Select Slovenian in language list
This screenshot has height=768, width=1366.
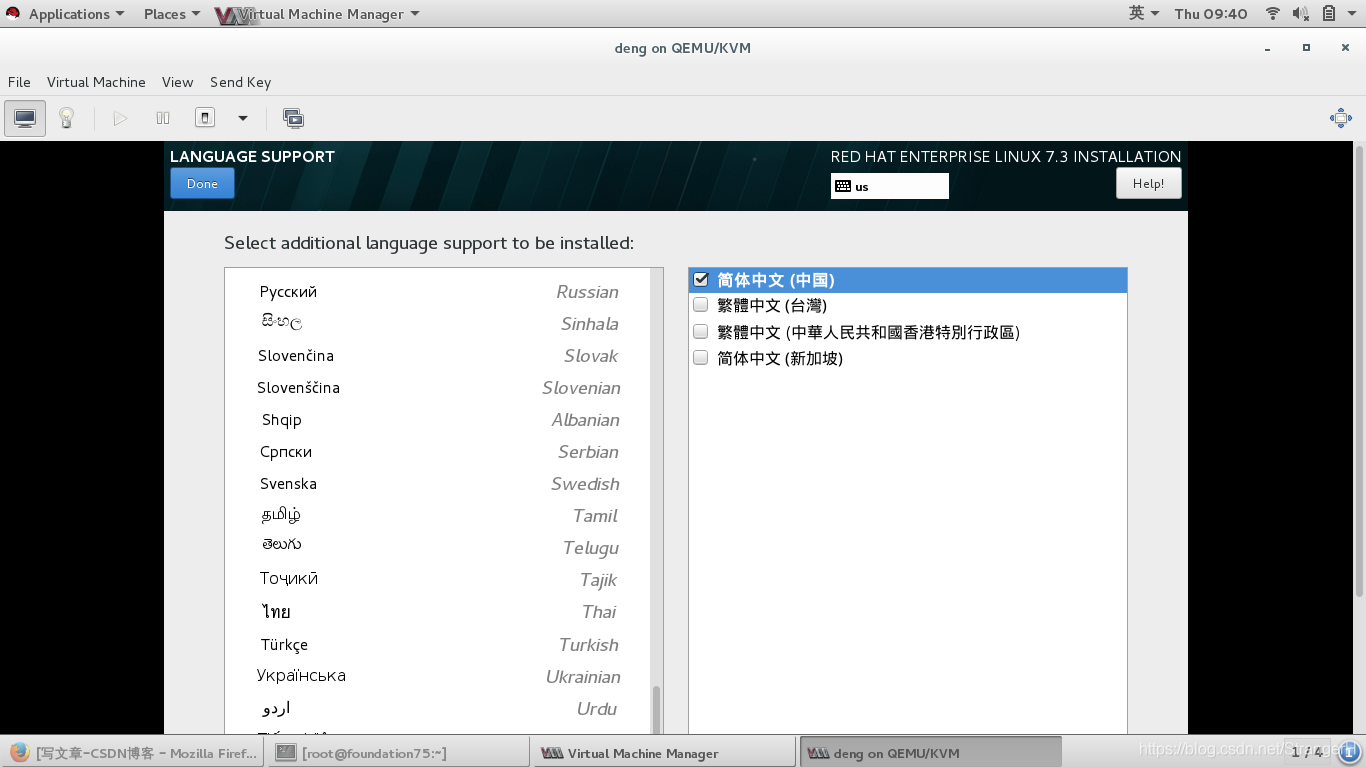pos(438,388)
